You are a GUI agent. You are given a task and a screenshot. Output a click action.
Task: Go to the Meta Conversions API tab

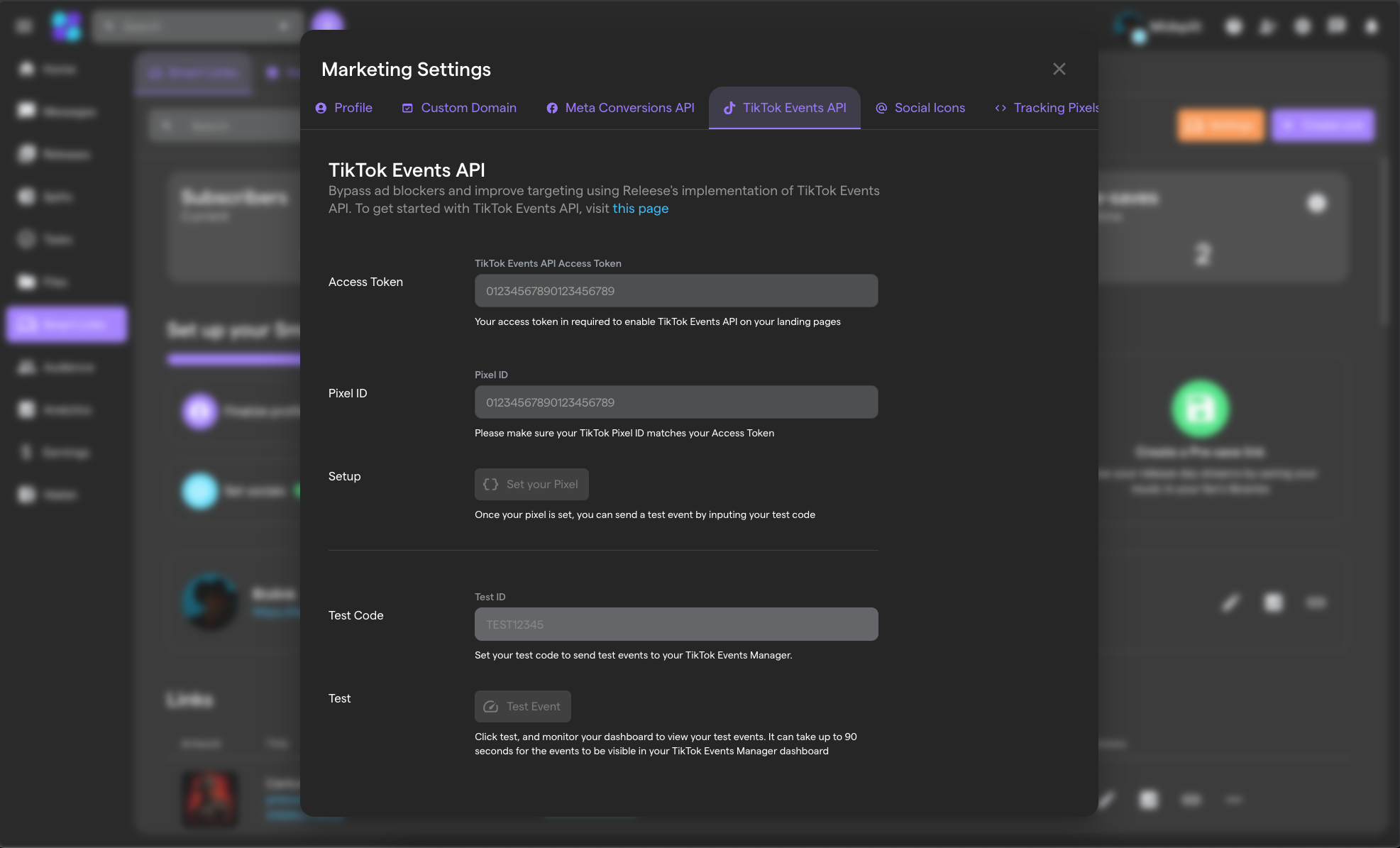click(620, 108)
